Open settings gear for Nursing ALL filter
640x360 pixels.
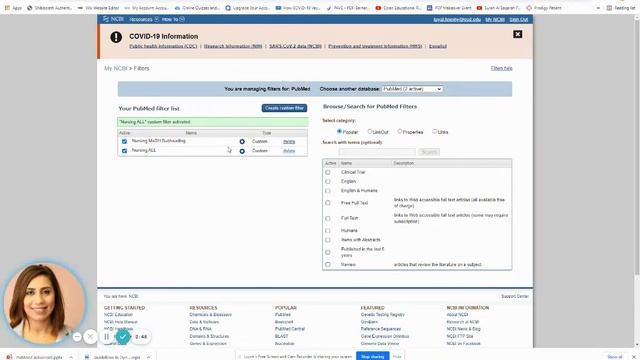[242, 151]
